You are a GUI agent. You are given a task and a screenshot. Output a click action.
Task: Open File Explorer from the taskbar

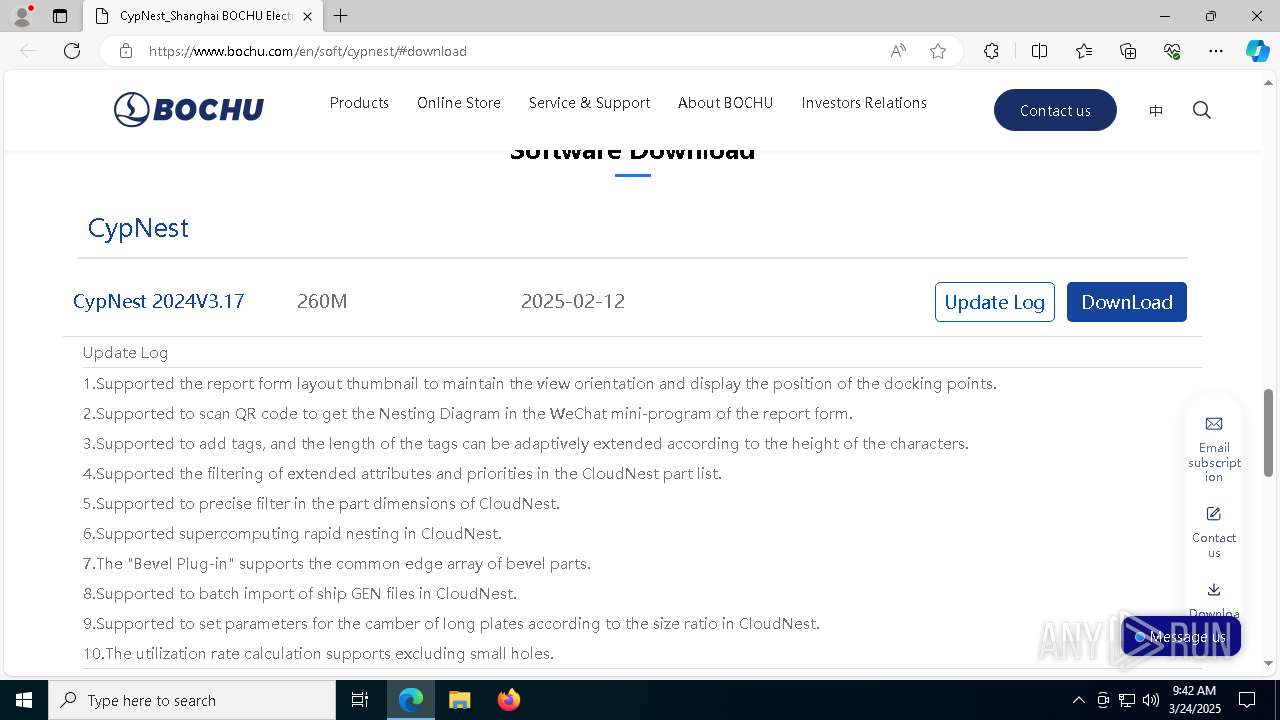point(459,700)
